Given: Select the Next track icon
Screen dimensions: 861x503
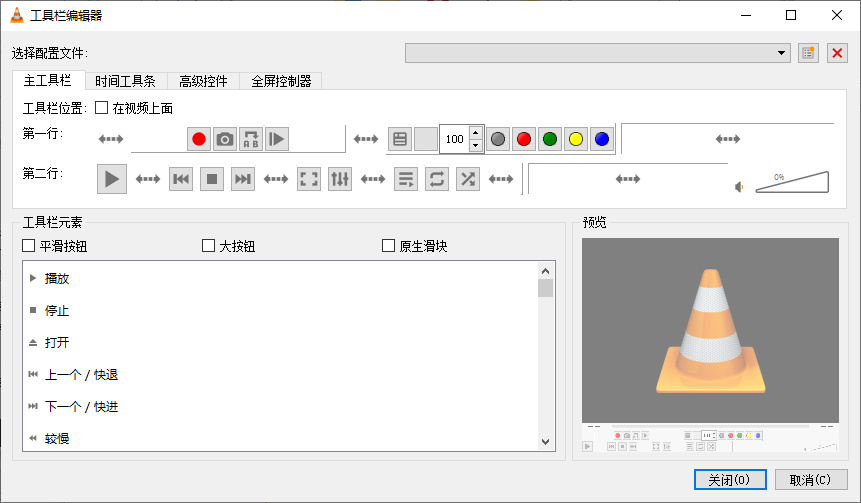Looking at the screenshot, I should point(243,179).
